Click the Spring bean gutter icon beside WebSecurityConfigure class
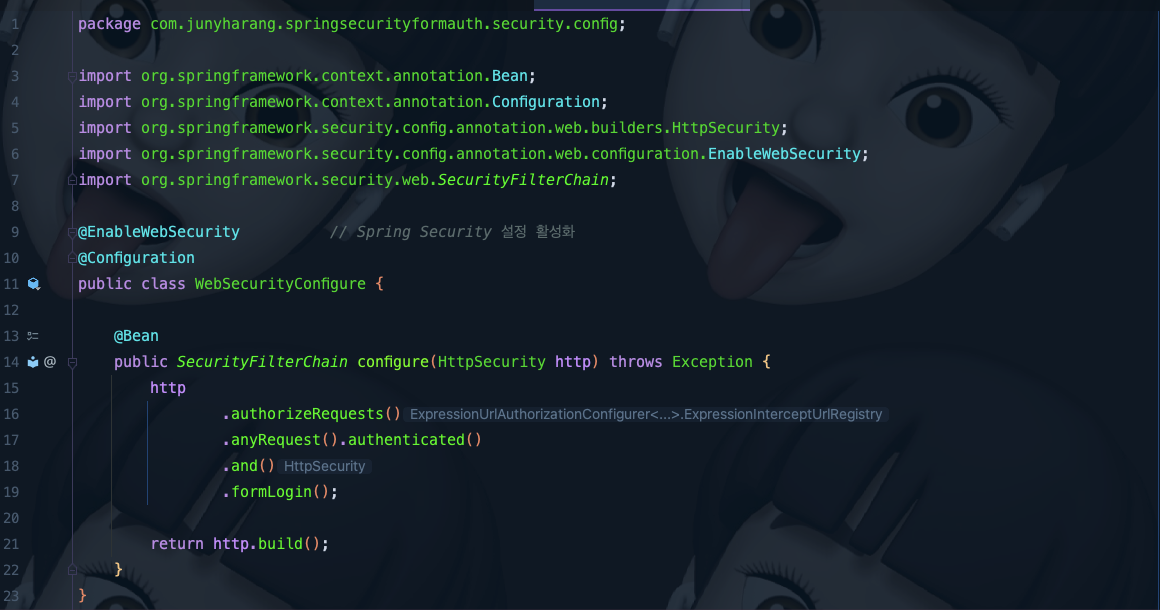 pos(33,284)
